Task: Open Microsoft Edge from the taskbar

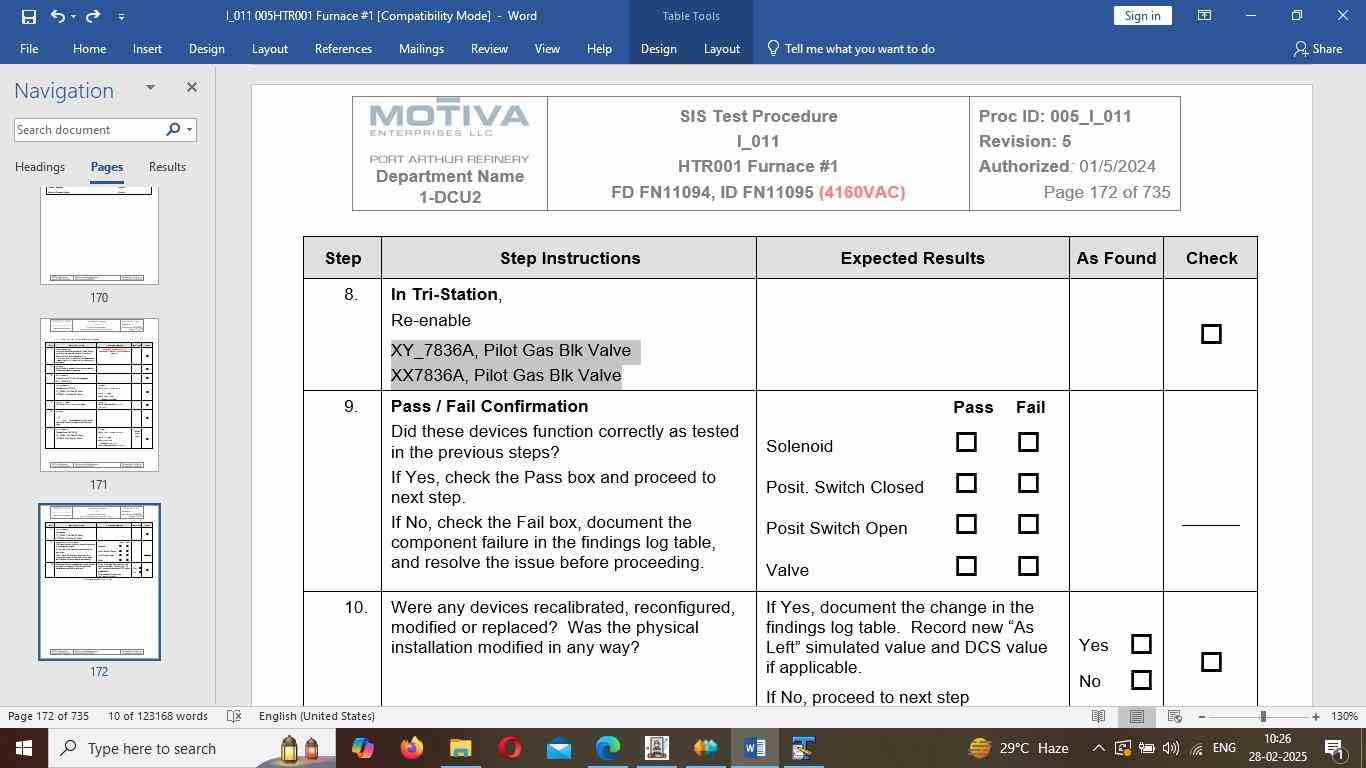Action: pyautogui.click(x=607, y=748)
